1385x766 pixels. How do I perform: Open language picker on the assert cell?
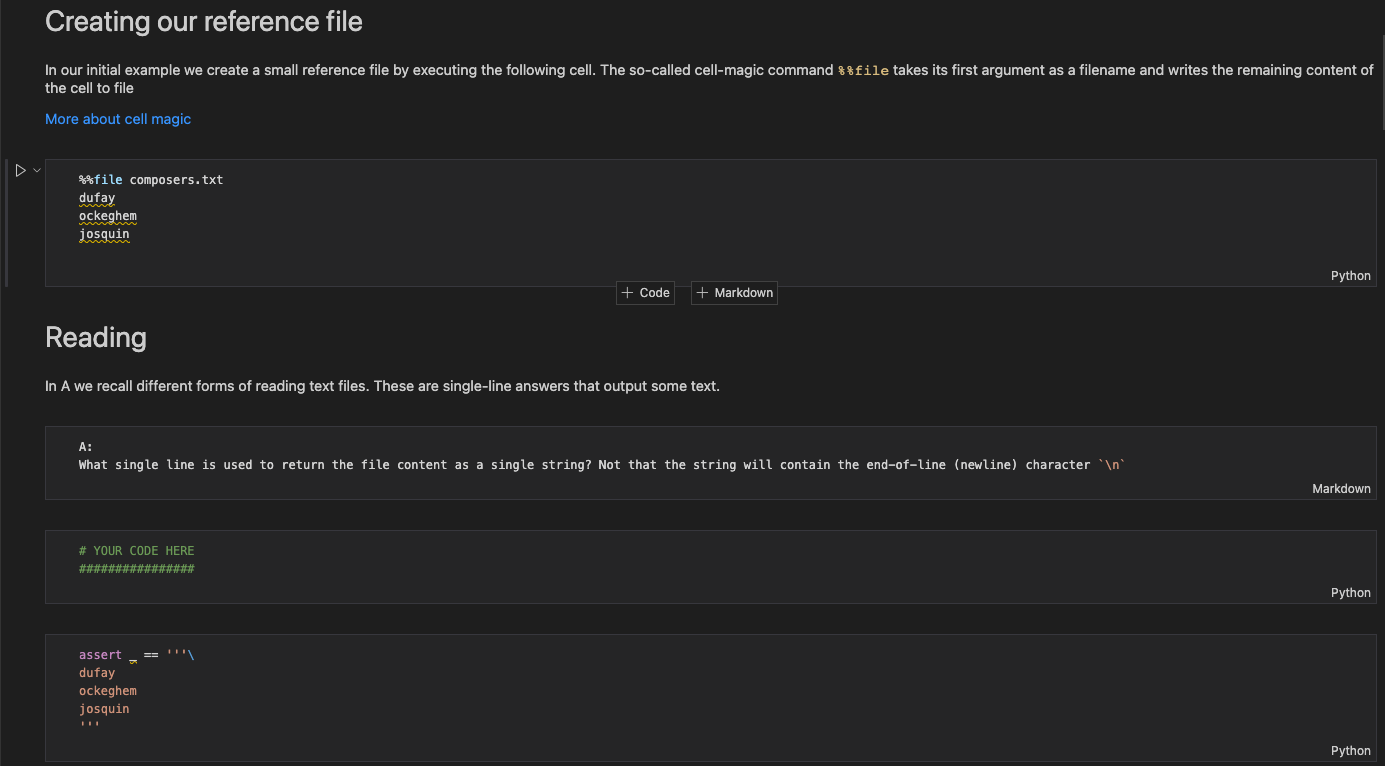1350,750
